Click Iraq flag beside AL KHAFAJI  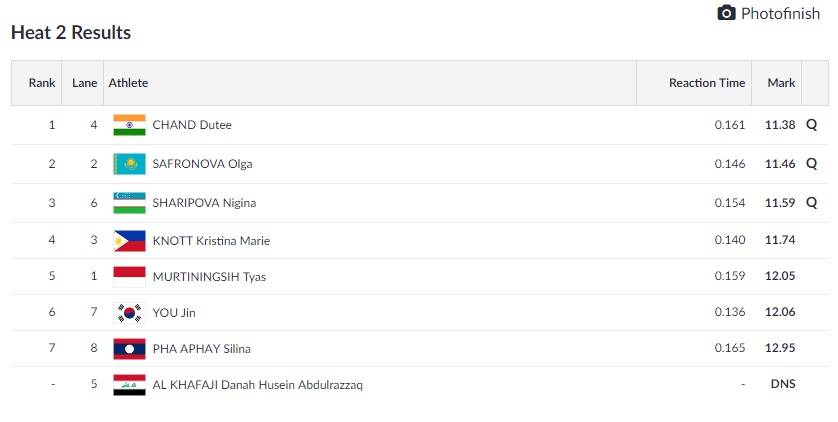129,385
